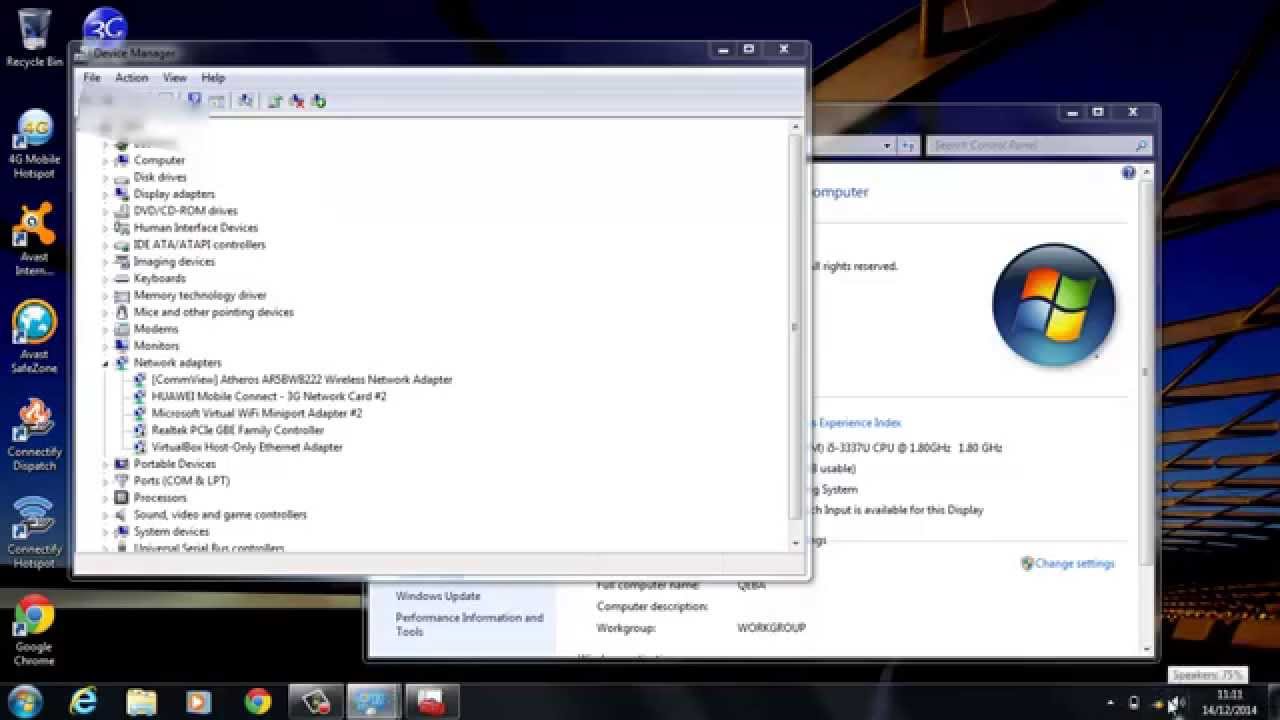
Task: Select the System devices category
Action: 171,532
